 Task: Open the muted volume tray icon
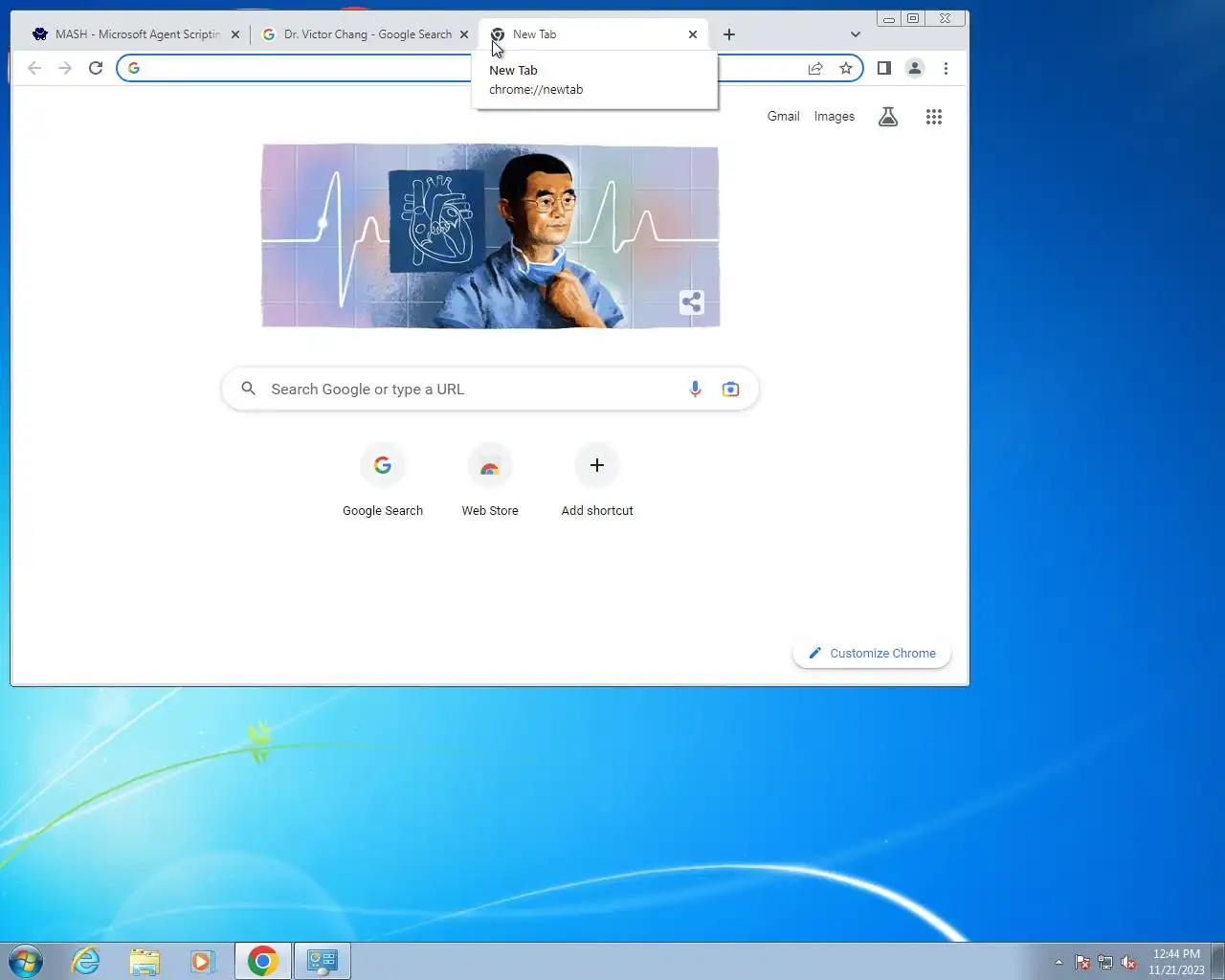pyautogui.click(x=1128, y=963)
